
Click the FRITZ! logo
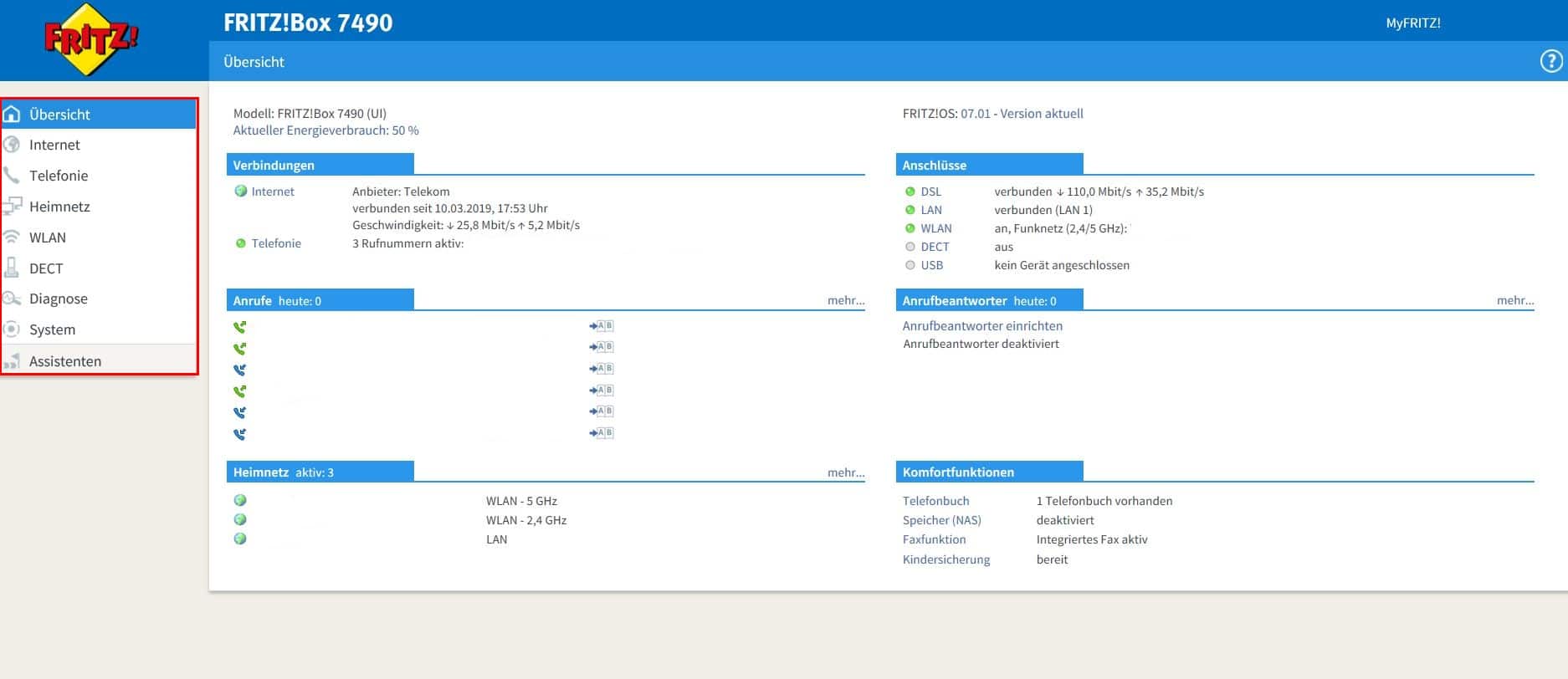pyautogui.click(x=90, y=39)
